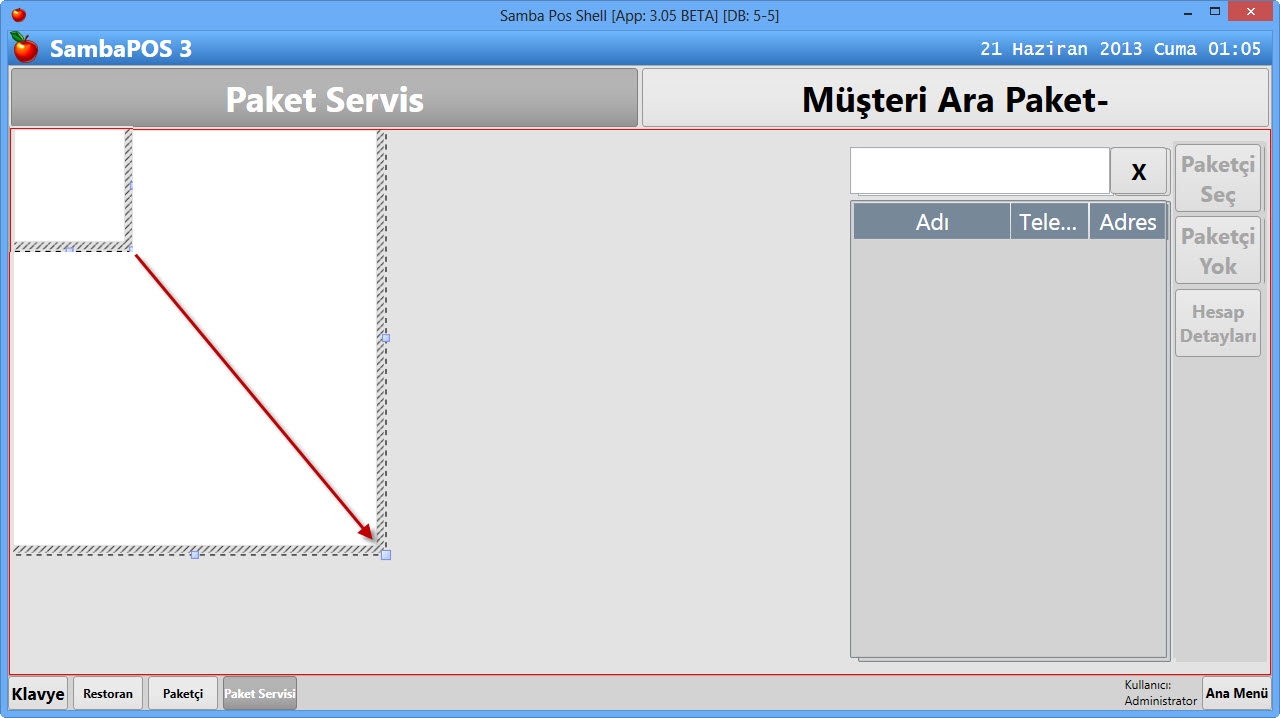
Task: Click the Kullanıcı Administrator label
Action: click(1160, 691)
